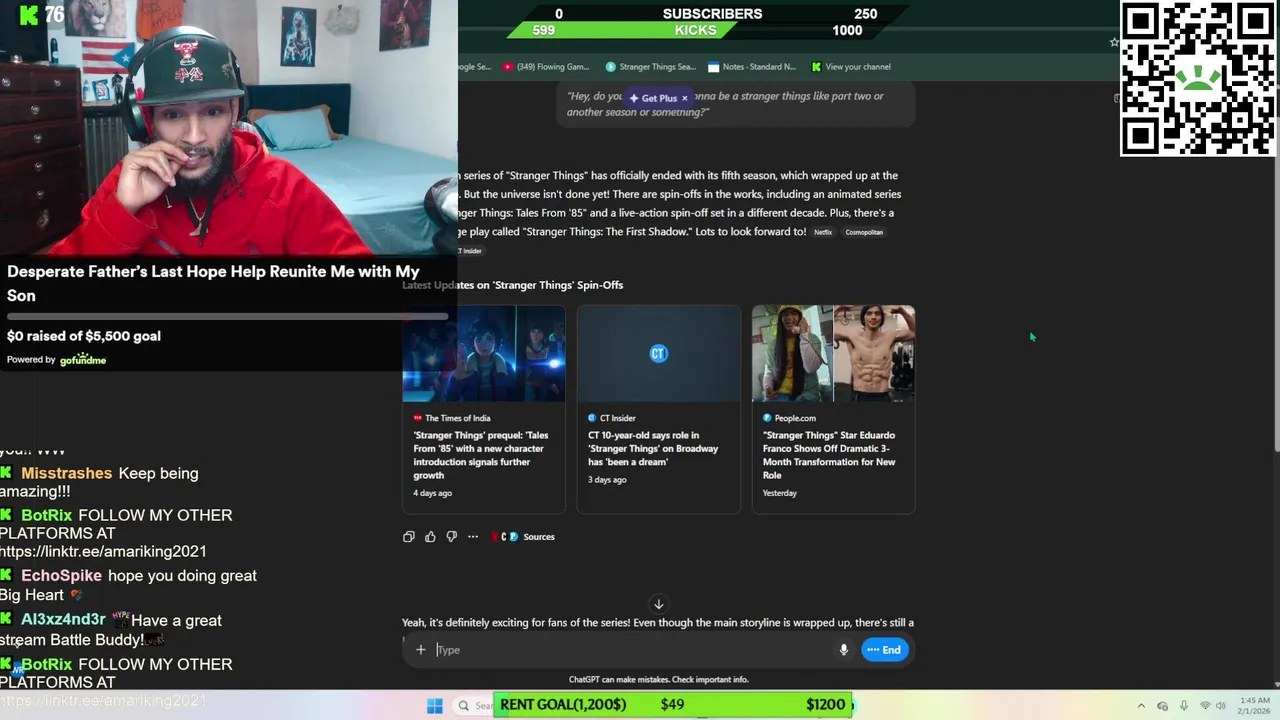Image resolution: width=1280 pixels, height=720 pixels.
Task: Click the green Kicks goal progress bar
Action: [x=696, y=30]
